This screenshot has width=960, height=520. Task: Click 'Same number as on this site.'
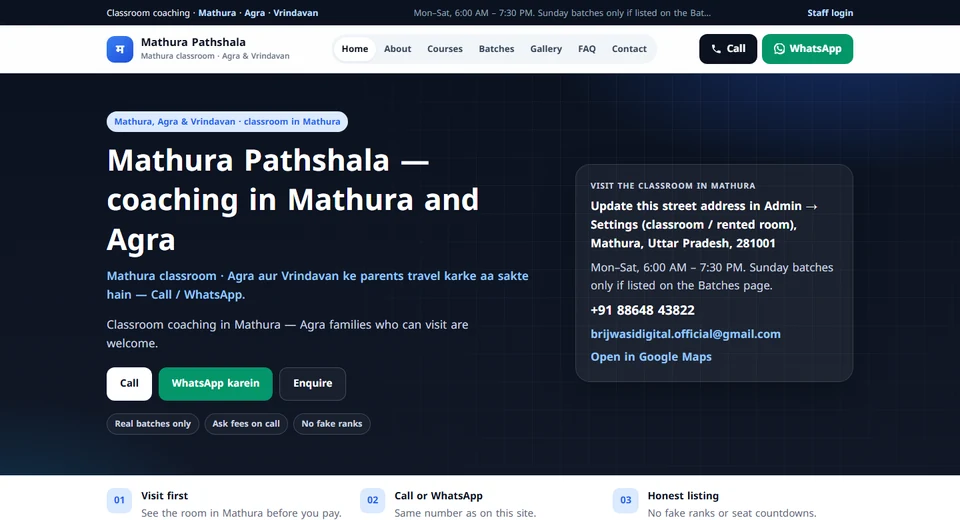point(465,513)
